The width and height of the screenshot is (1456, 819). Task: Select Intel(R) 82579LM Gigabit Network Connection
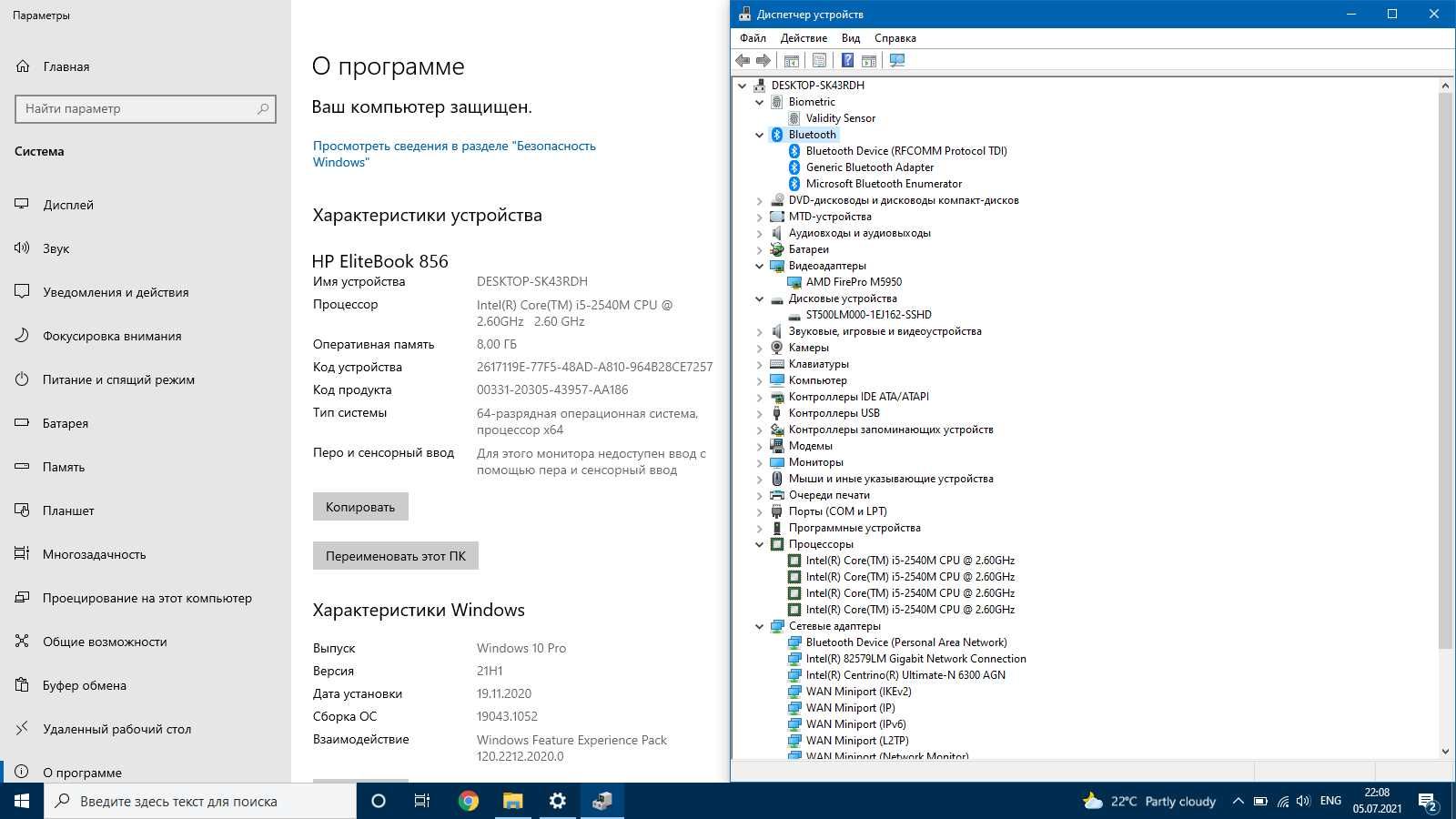point(915,659)
